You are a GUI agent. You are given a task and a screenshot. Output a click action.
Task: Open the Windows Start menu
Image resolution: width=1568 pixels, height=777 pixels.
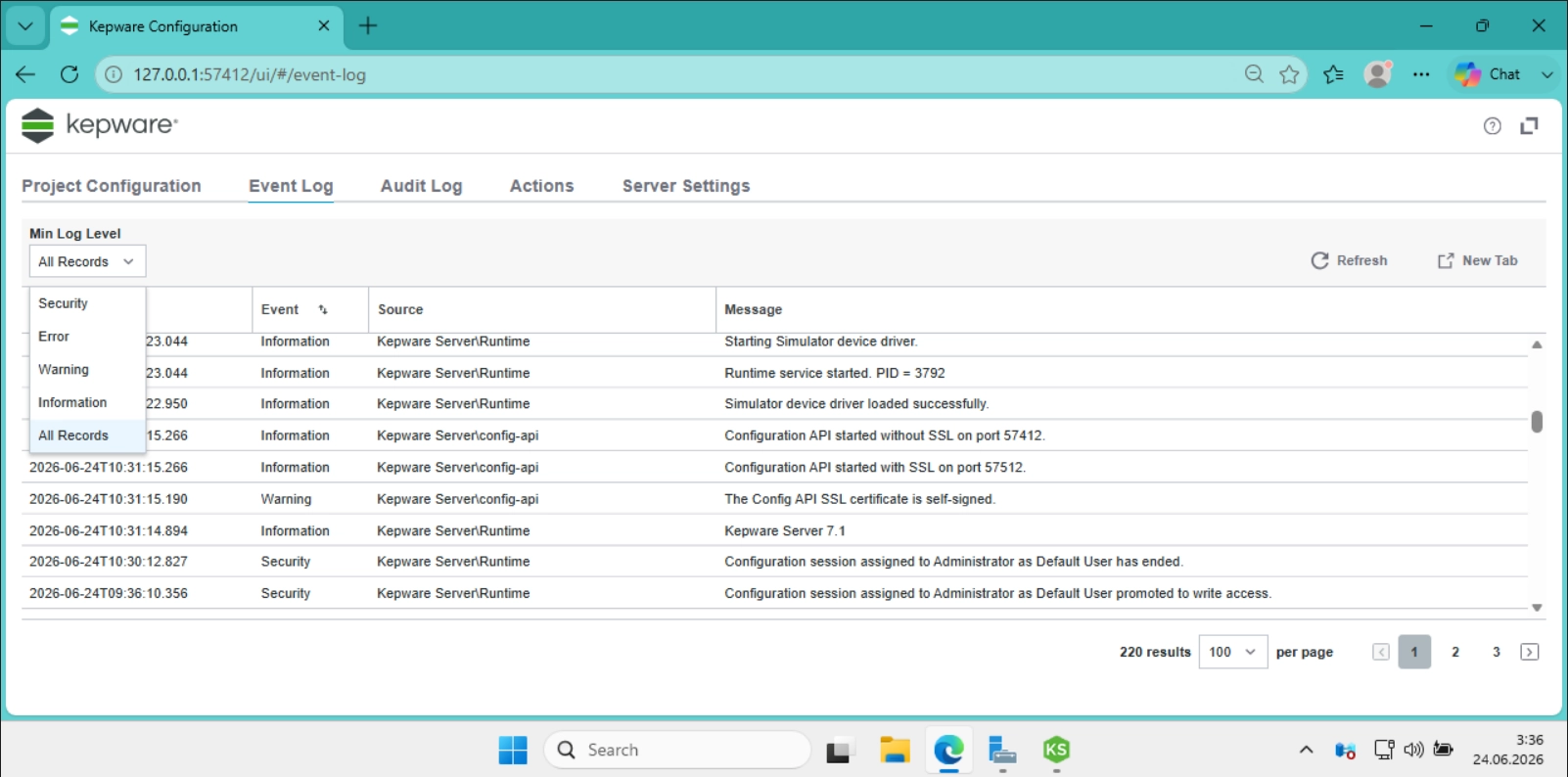pos(513,751)
